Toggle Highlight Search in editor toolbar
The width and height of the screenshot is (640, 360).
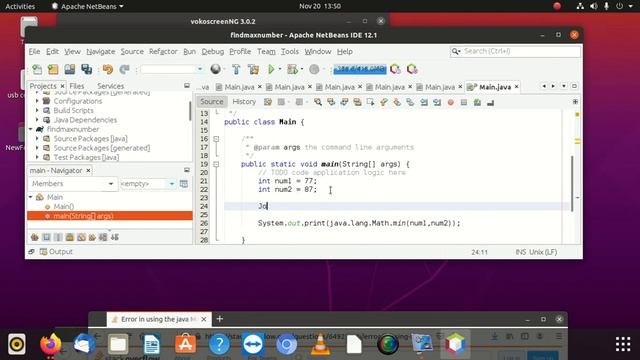[357, 102]
